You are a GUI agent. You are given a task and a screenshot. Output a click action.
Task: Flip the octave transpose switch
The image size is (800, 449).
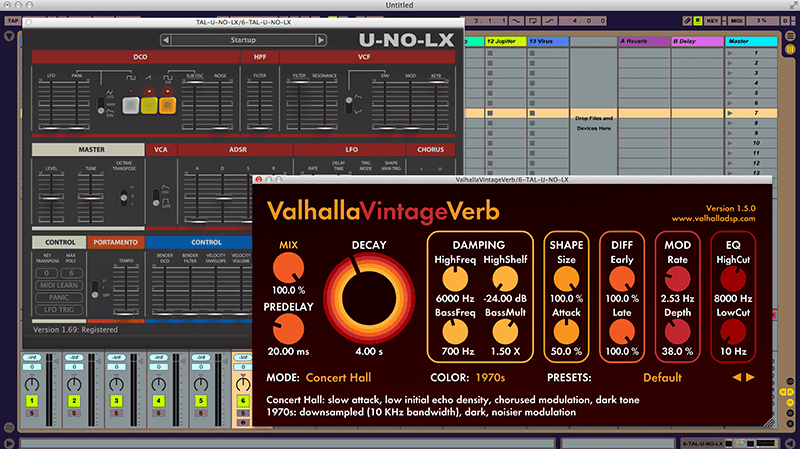(x=123, y=196)
